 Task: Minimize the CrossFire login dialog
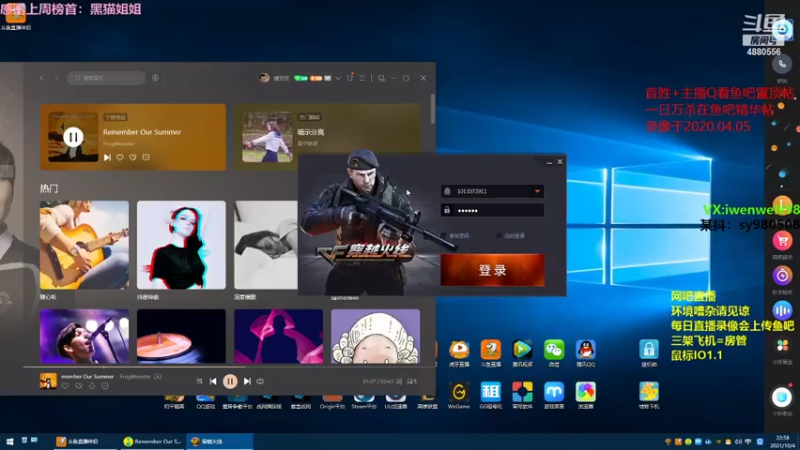pyautogui.click(x=549, y=162)
